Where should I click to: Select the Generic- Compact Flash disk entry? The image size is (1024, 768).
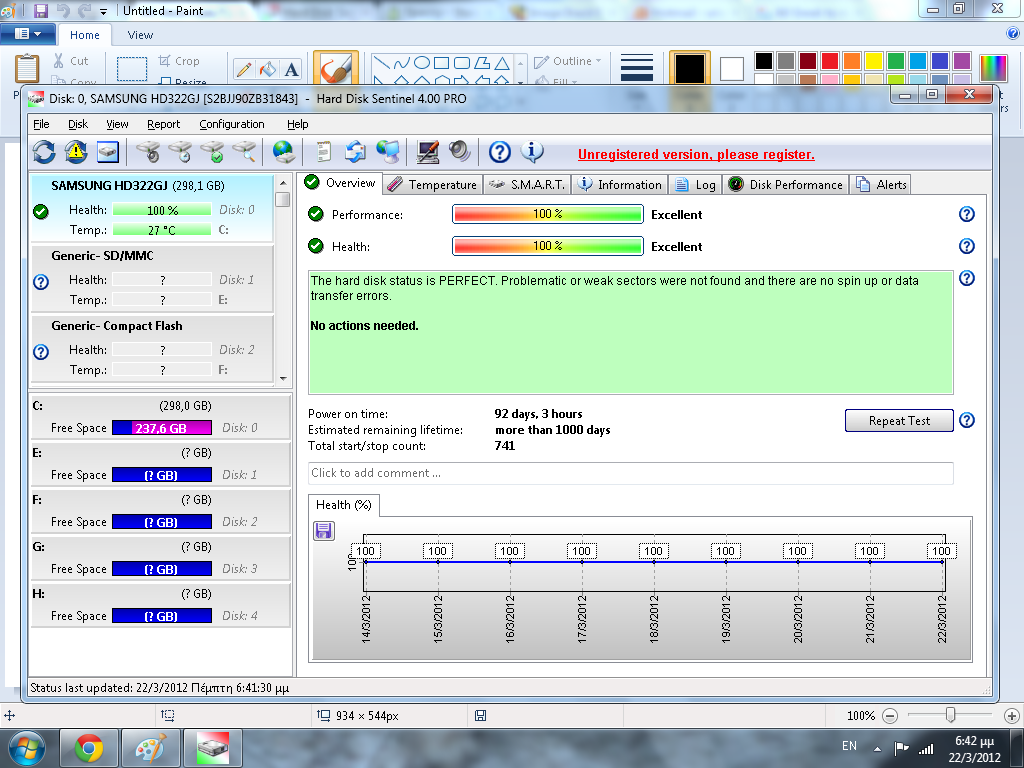[x=152, y=348]
